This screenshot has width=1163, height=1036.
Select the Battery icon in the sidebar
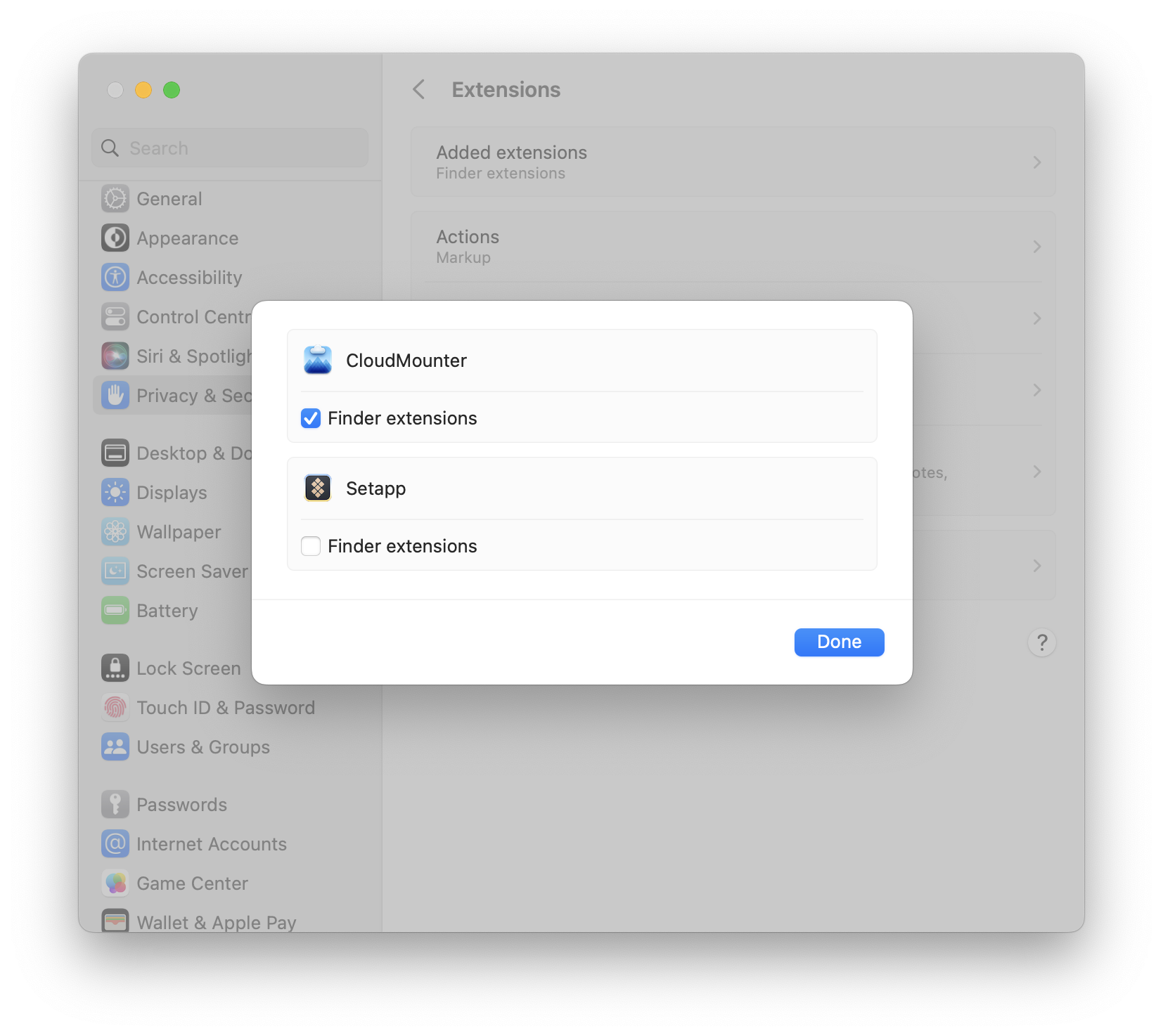[115, 610]
